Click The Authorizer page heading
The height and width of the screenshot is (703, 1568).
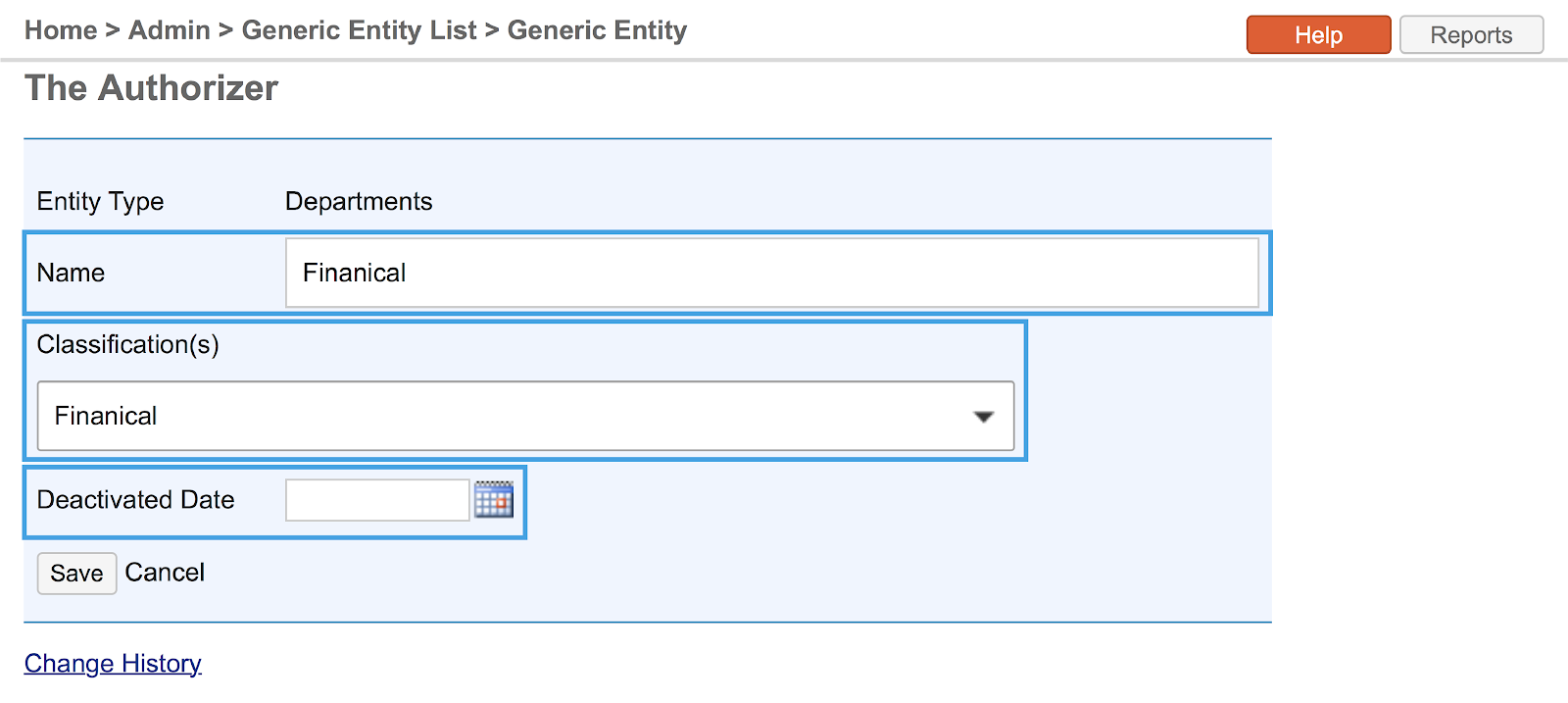pos(152,88)
